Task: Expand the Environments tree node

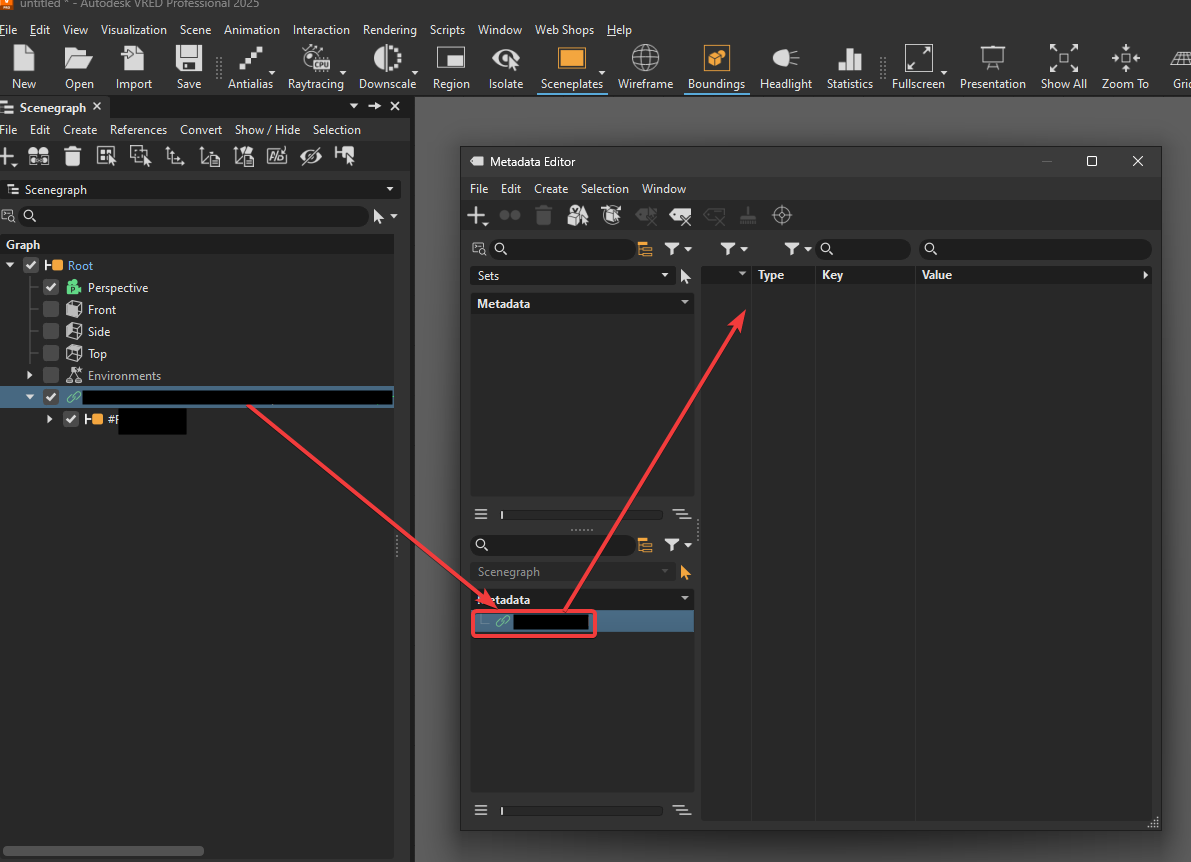Action: coord(28,375)
